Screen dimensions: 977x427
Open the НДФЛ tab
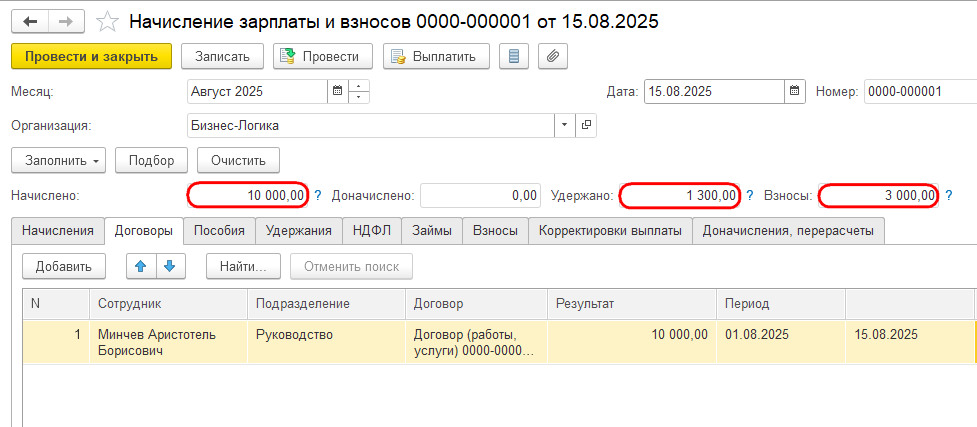pos(372,231)
